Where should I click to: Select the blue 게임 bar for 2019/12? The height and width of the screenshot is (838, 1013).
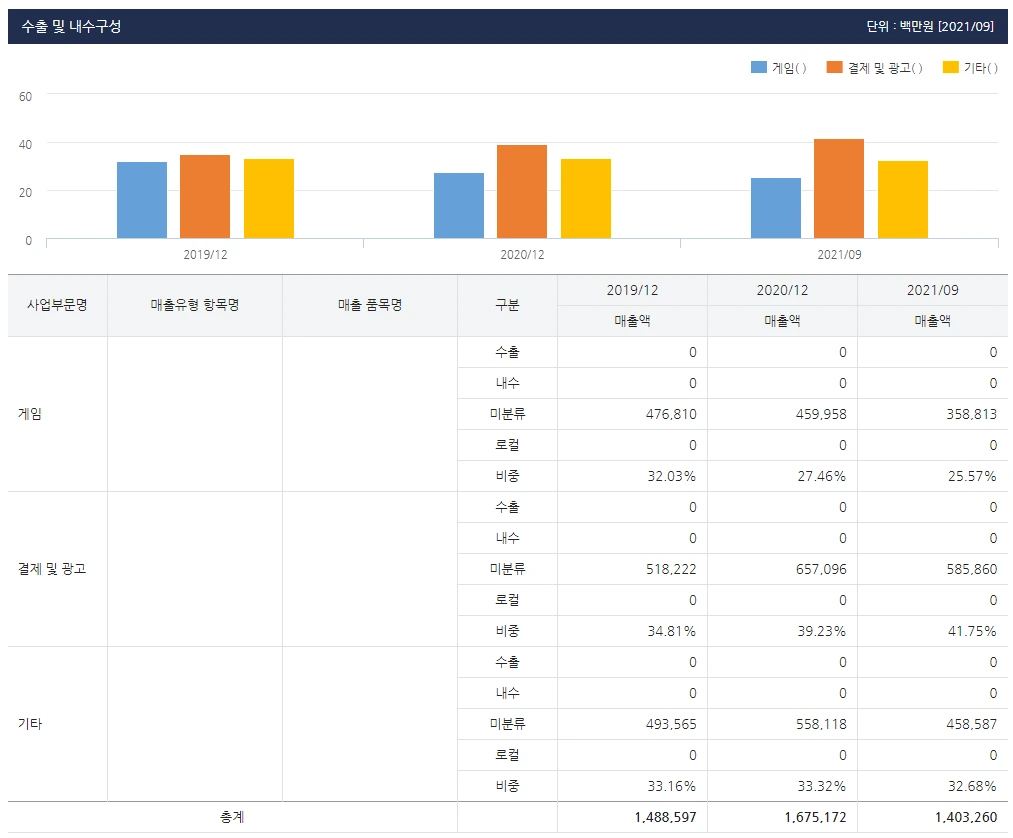point(142,200)
